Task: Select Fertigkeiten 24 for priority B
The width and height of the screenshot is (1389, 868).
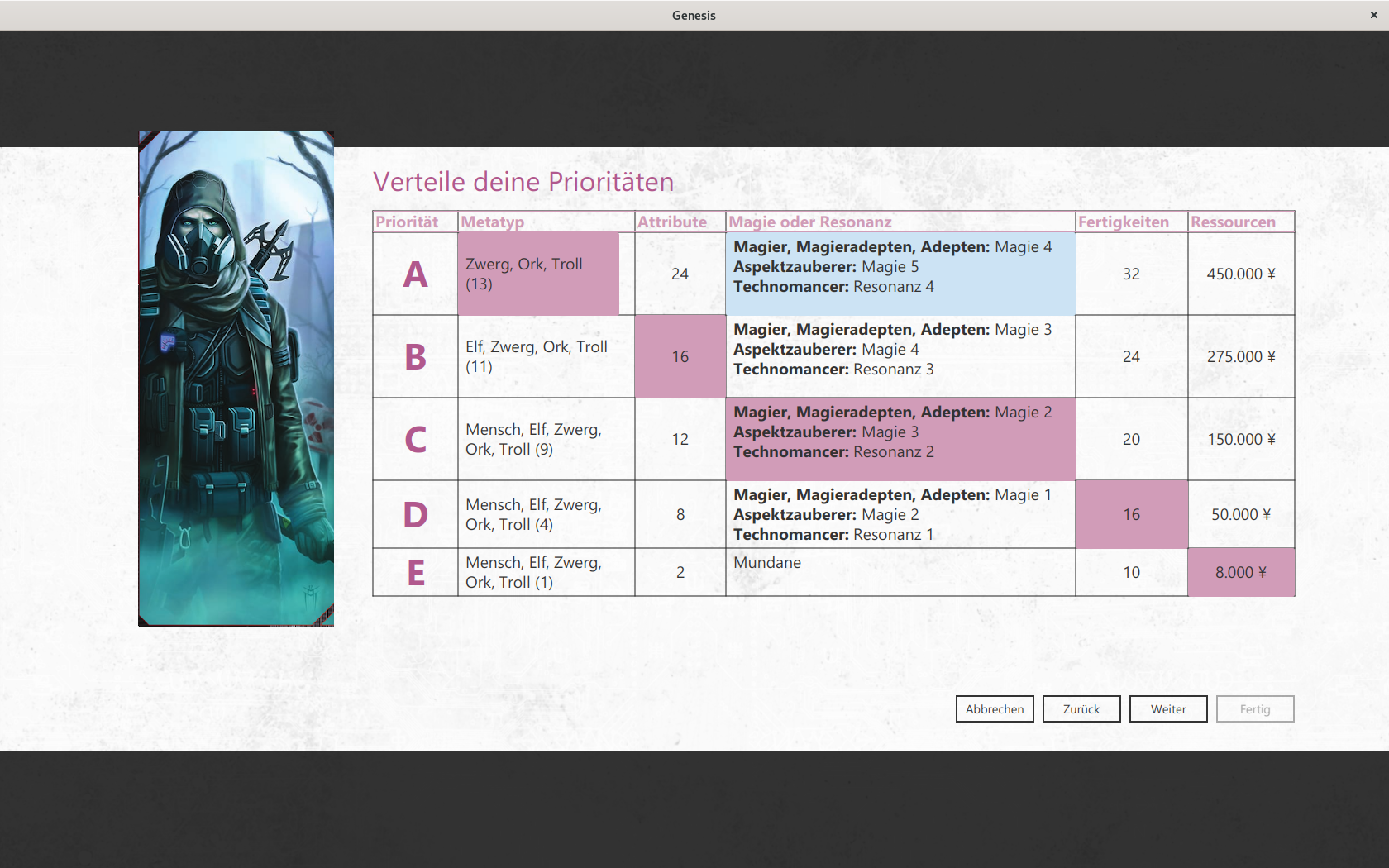Action: 1131,356
